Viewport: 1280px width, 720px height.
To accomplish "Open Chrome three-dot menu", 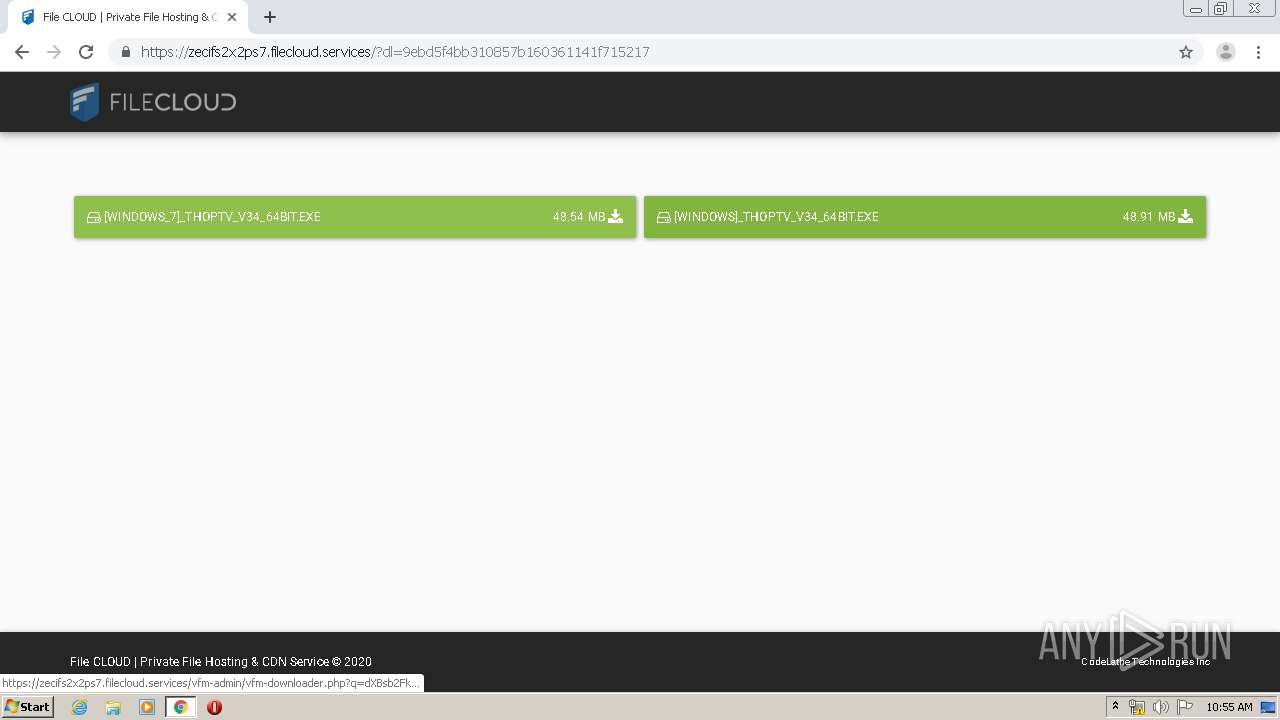I will (1259, 52).
